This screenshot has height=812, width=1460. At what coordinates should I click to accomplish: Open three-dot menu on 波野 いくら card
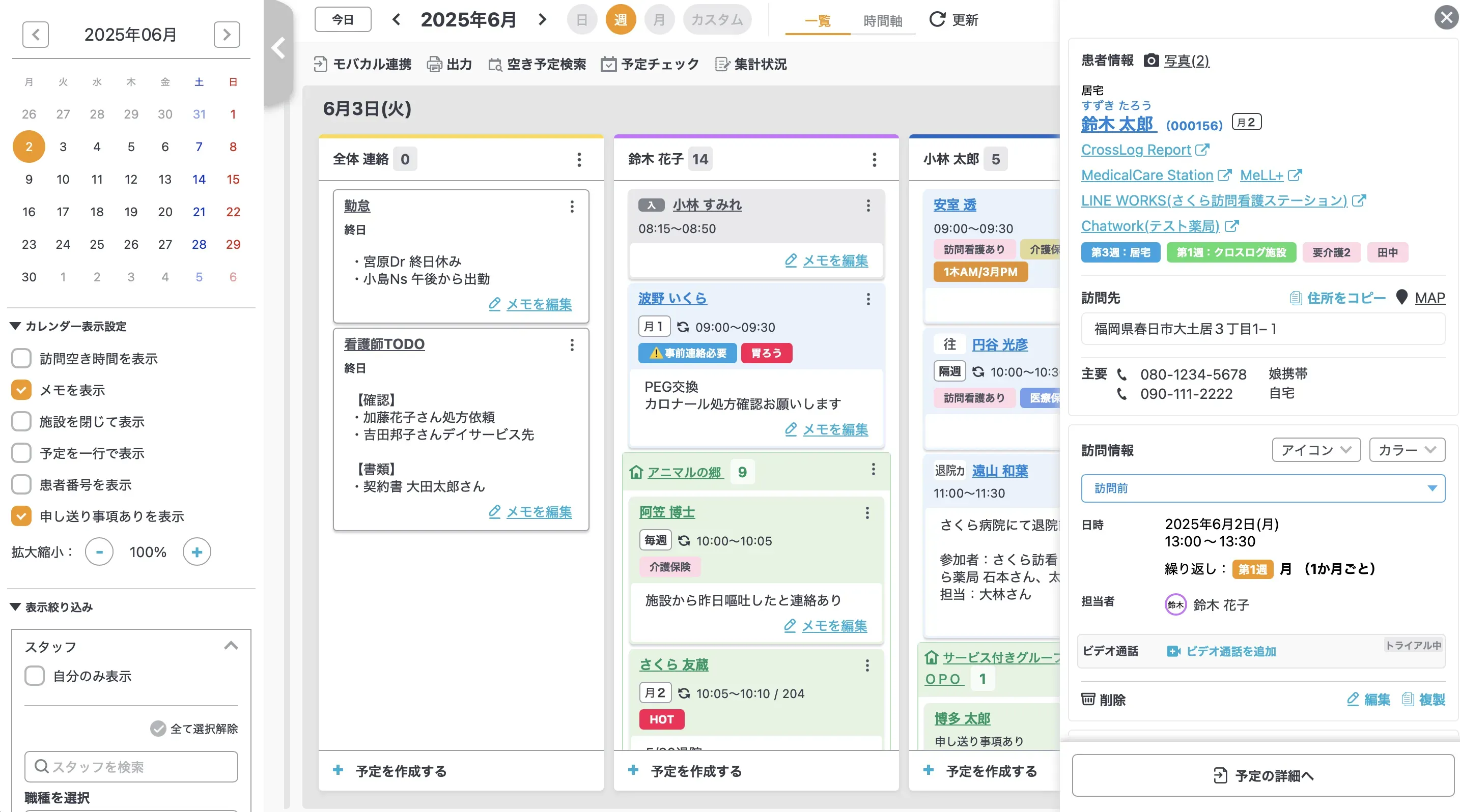[x=868, y=299]
